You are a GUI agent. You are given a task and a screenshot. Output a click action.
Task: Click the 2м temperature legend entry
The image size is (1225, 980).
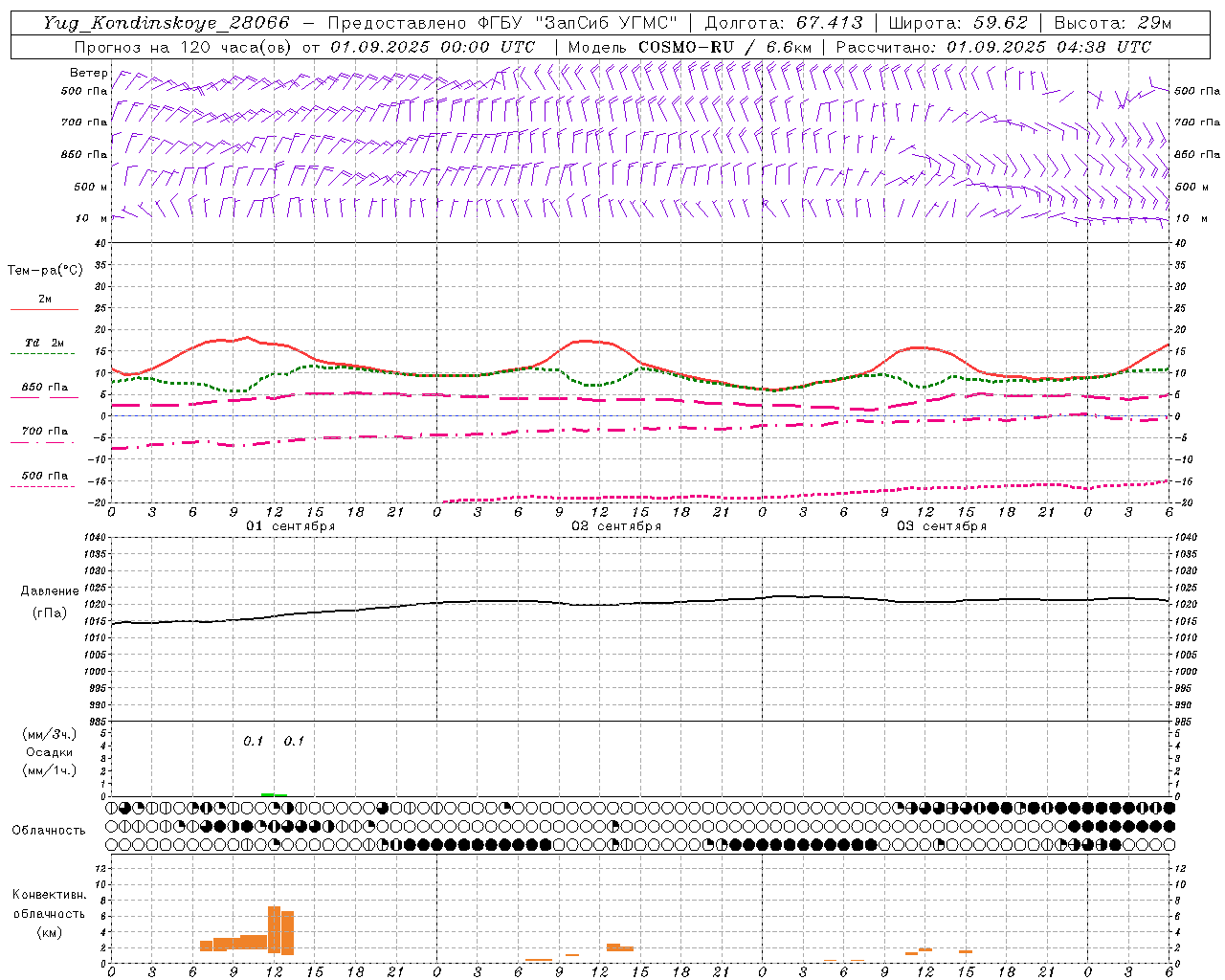click(44, 302)
